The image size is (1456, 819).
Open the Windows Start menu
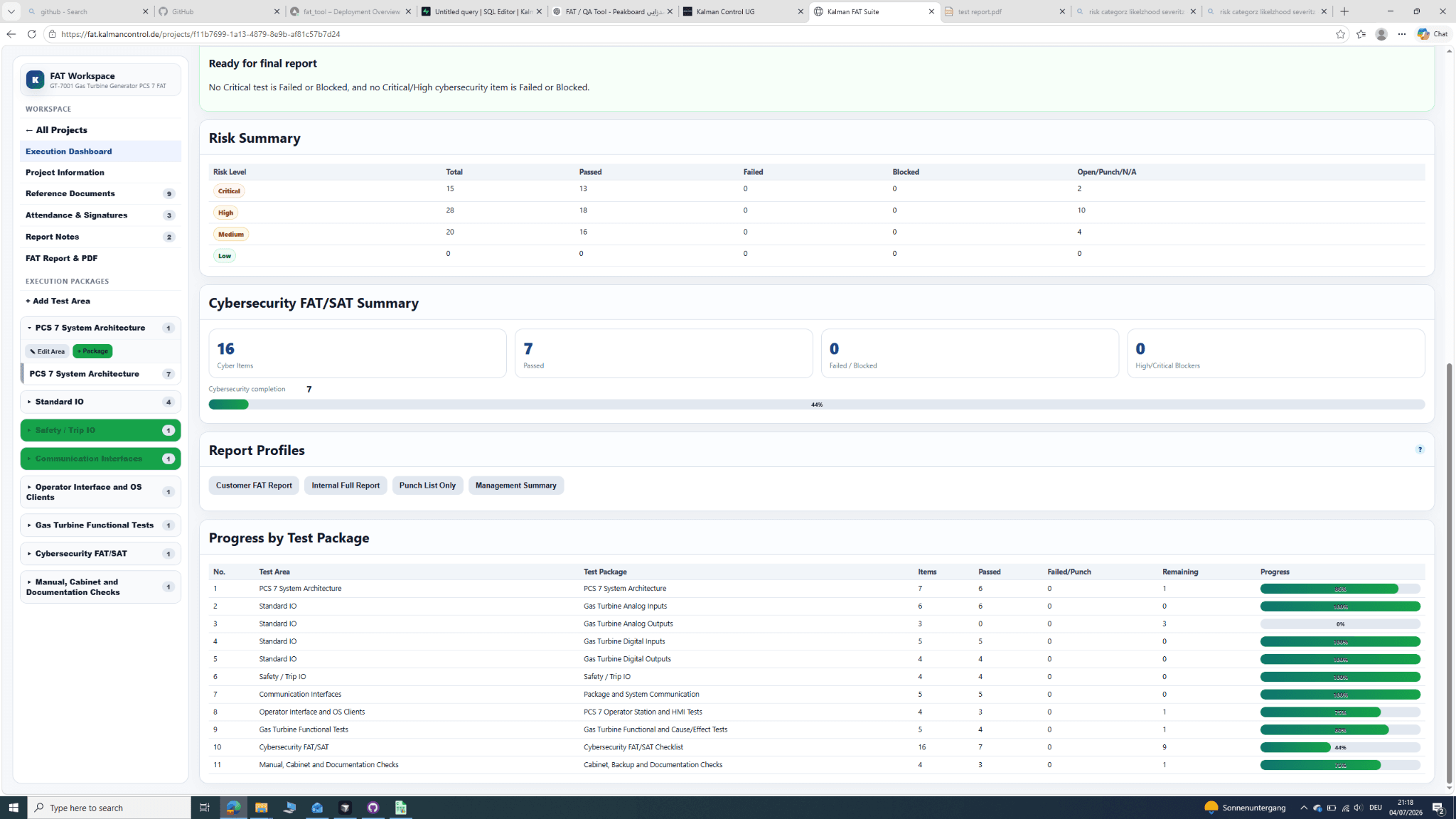click(x=14, y=808)
